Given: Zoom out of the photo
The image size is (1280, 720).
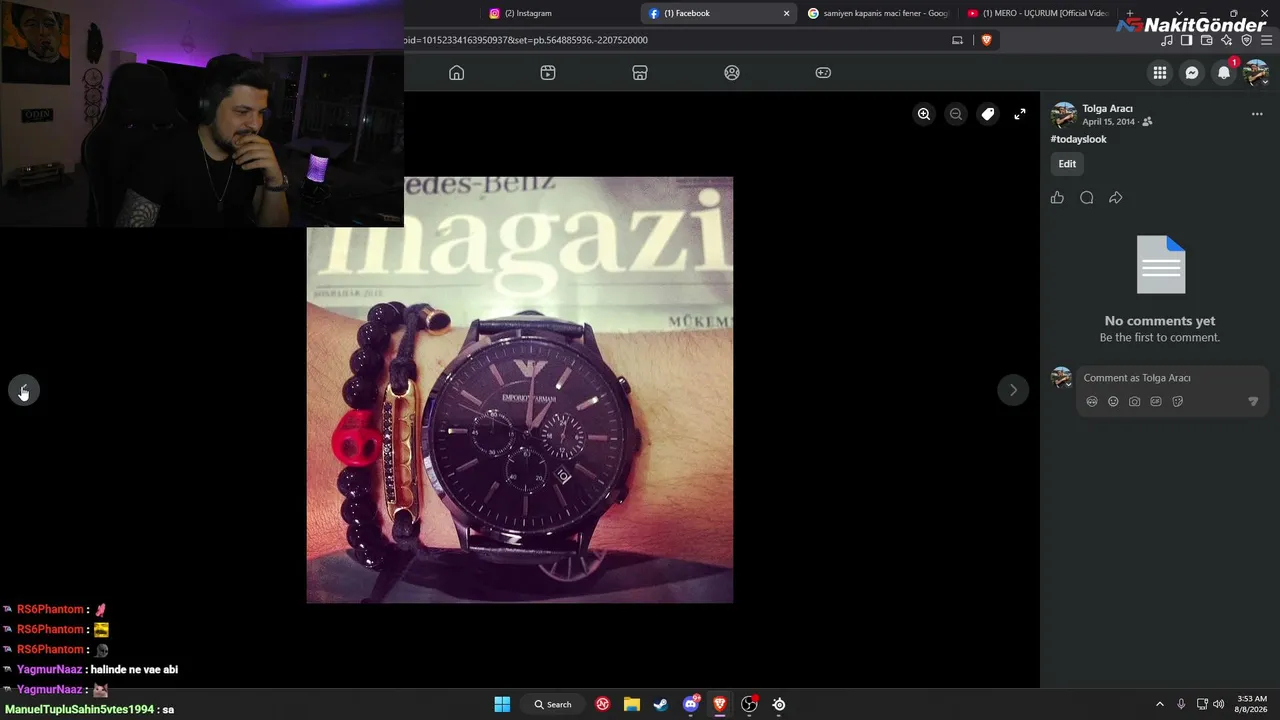Looking at the screenshot, I should click(x=956, y=114).
